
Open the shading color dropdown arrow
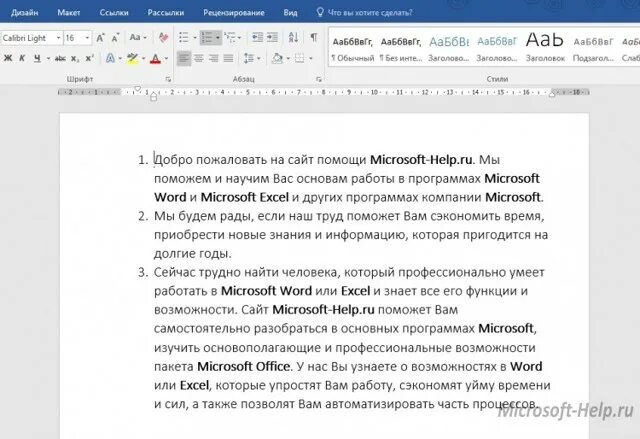coord(288,58)
